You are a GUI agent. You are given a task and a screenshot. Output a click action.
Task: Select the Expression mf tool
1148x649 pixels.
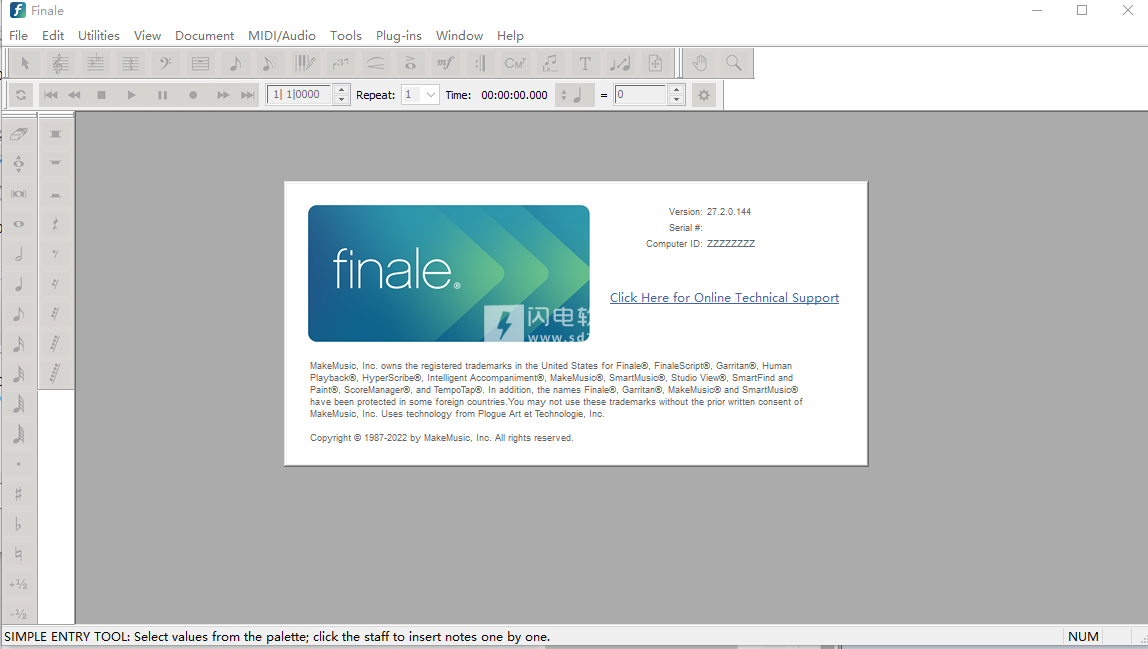tap(445, 64)
